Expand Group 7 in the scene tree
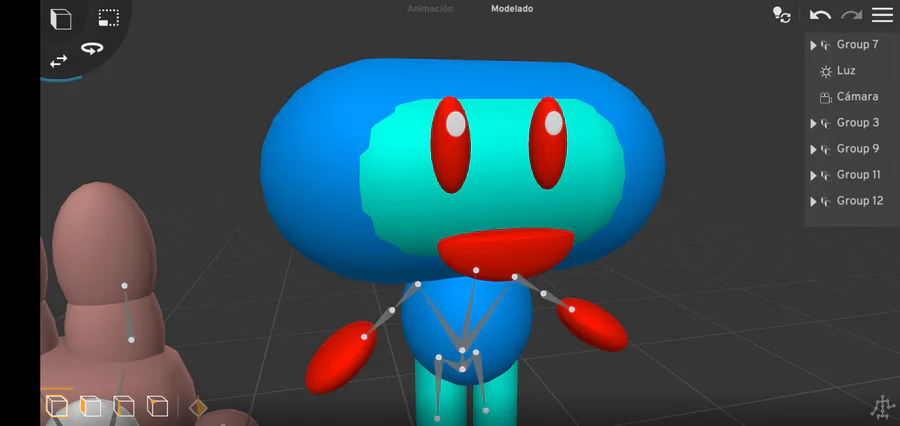This screenshot has width=900, height=426. [813, 45]
